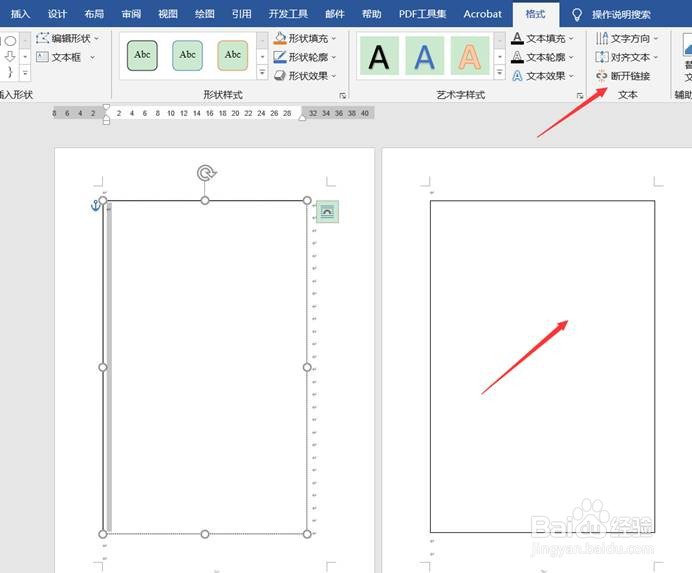Open the 插入 ribbon tab
692x573 pixels.
point(20,14)
